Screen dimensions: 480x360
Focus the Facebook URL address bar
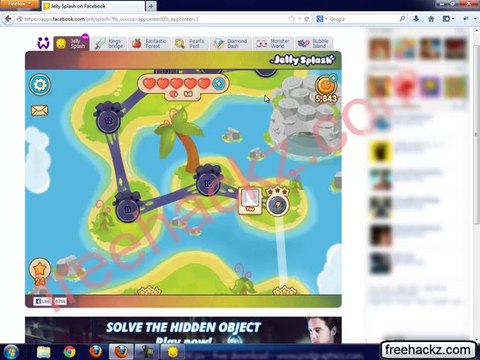coord(153,19)
